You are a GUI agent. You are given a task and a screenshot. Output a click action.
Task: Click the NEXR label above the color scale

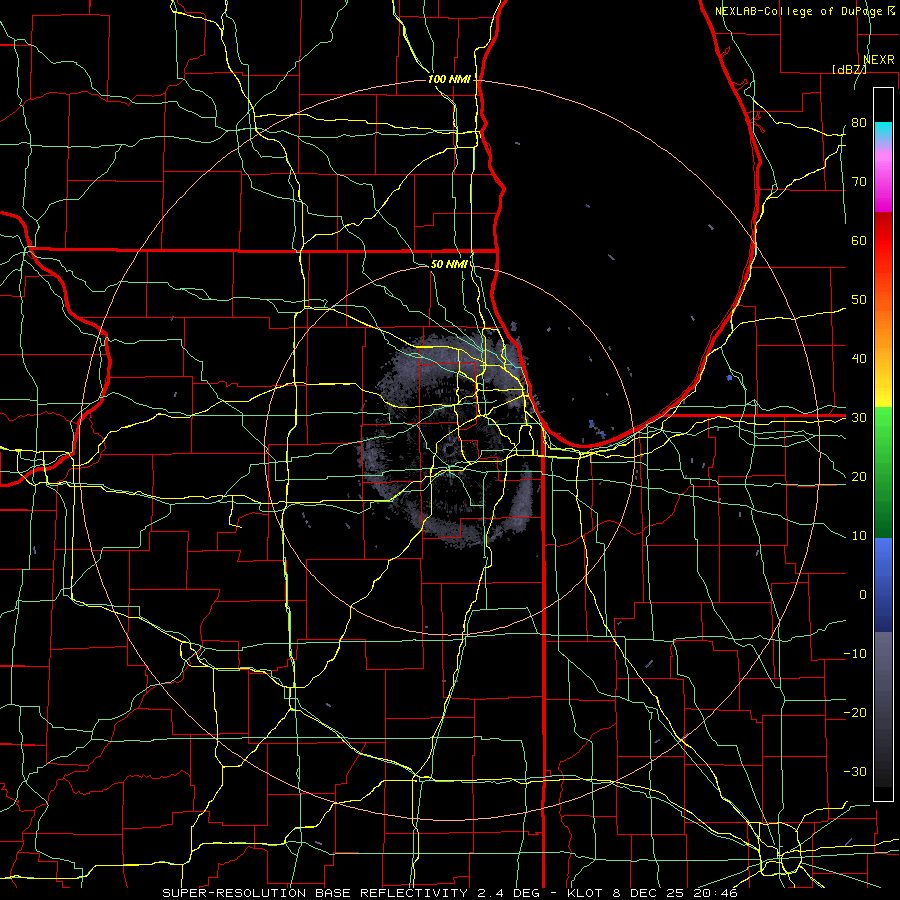pos(878,60)
